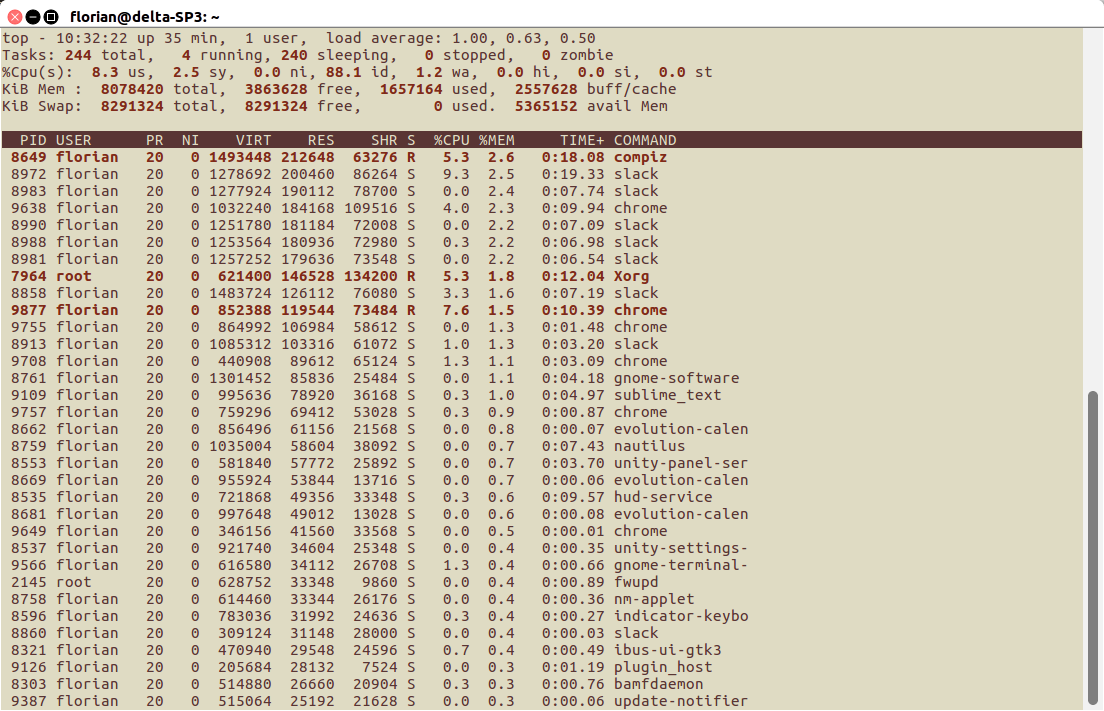
Task: Minimize the terminal window
Action: tap(33, 17)
